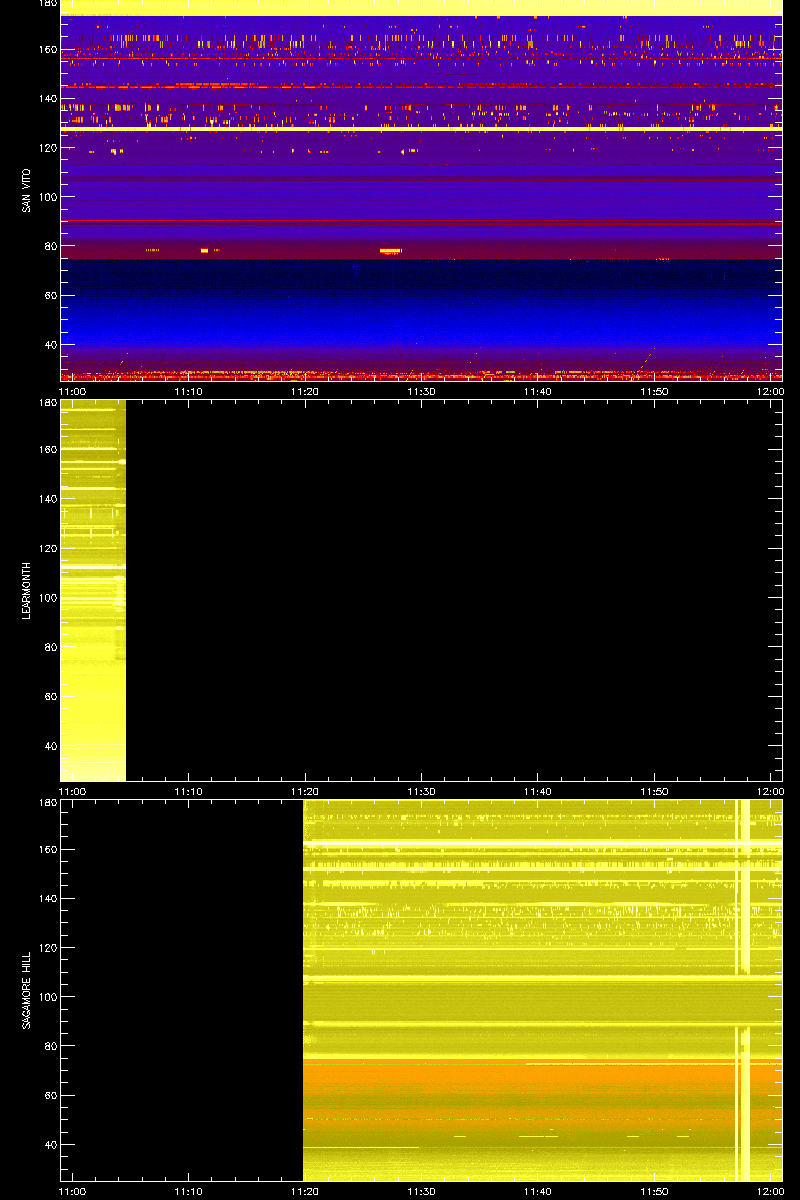The image size is (800, 1200).
Task: Select 11:20 time label under Sagamore Hill panel
Action: pyautogui.click(x=306, y=1191)
